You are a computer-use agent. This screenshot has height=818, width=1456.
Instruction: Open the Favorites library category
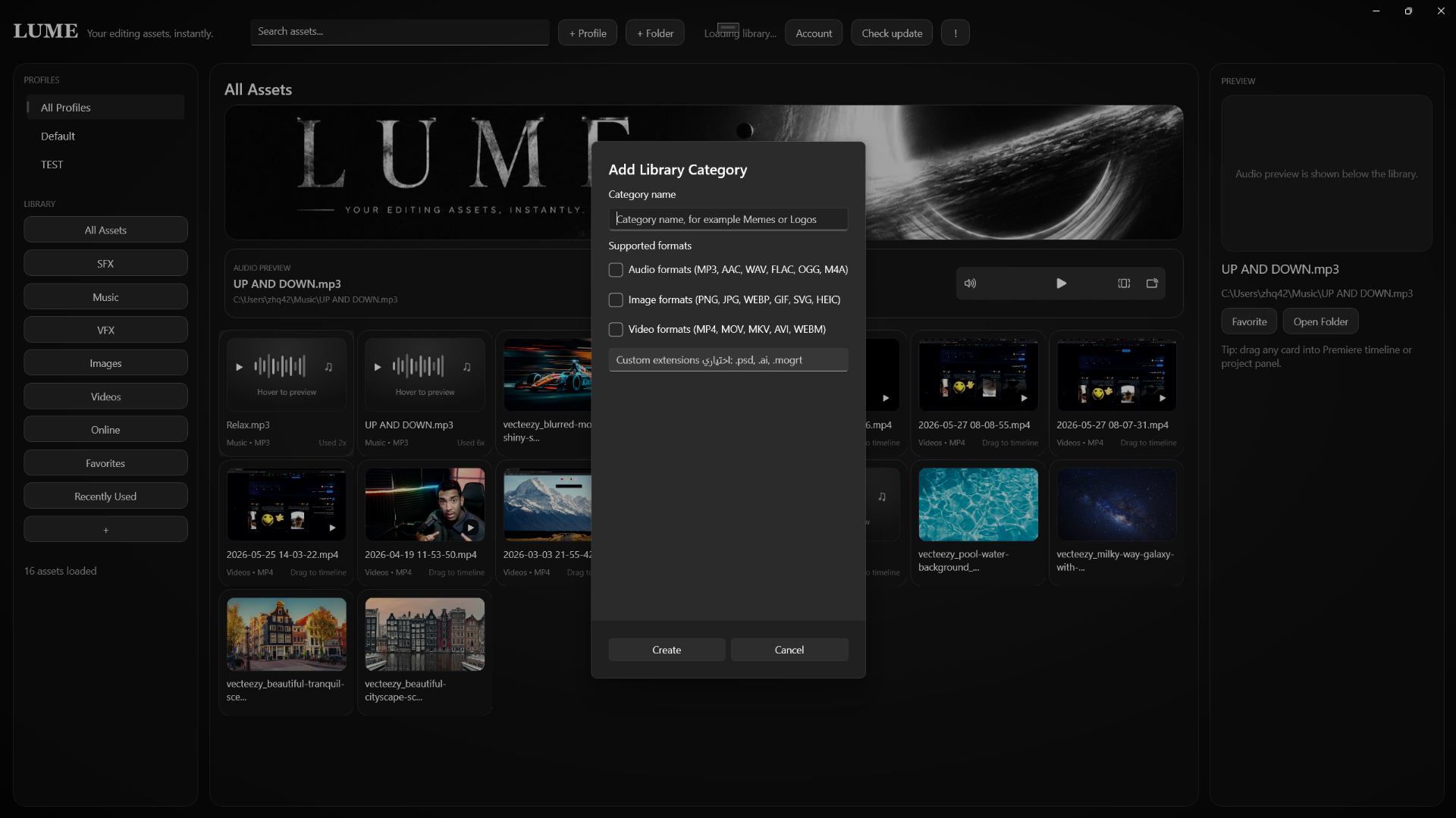coord(105,463)
